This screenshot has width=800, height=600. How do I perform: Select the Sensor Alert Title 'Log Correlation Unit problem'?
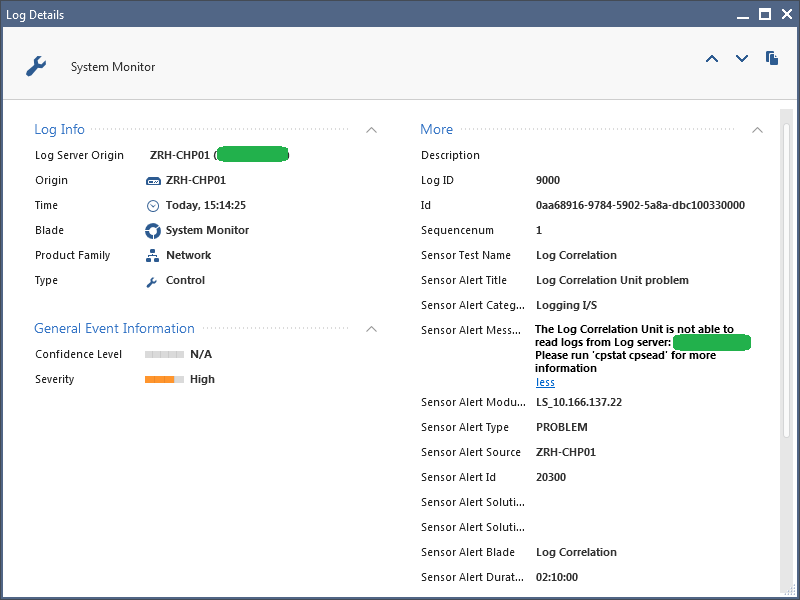(612, 280)
